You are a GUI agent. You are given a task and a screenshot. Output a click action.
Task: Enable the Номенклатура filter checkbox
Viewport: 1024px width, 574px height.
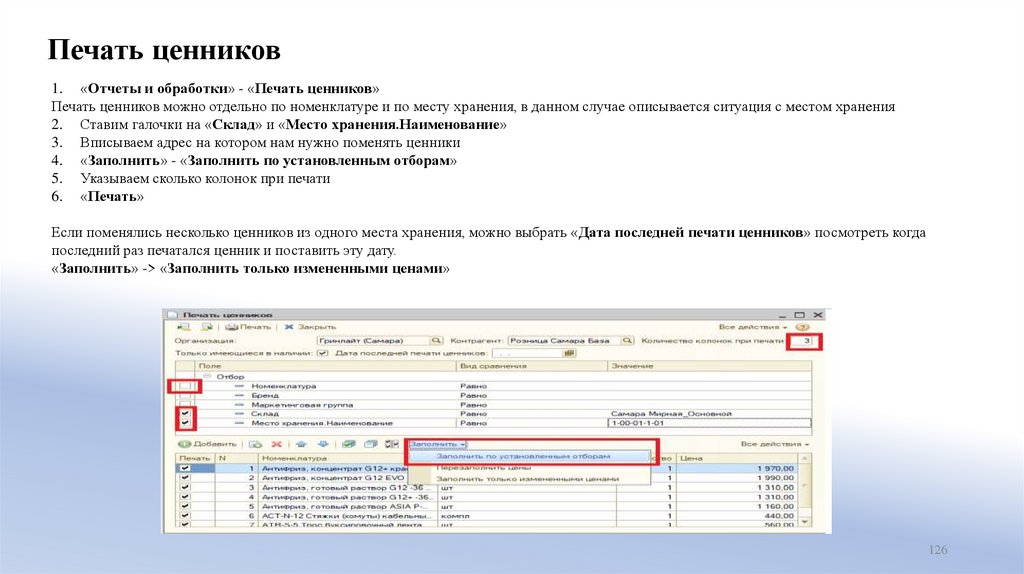point(185,387)
